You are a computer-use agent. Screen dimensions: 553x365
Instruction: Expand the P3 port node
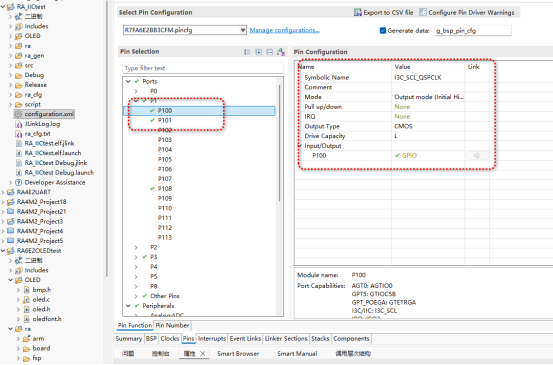tap(136, 257)
